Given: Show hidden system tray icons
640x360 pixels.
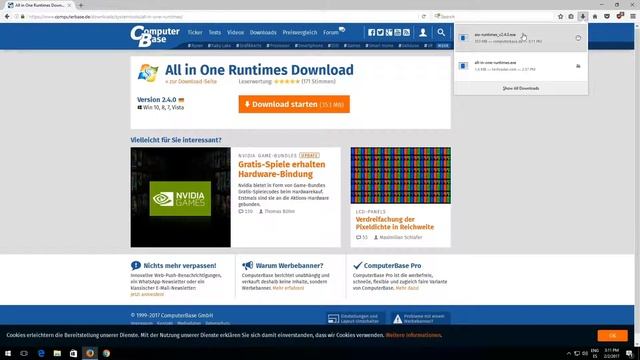Looking at the screenshot, I should point(569,353).
